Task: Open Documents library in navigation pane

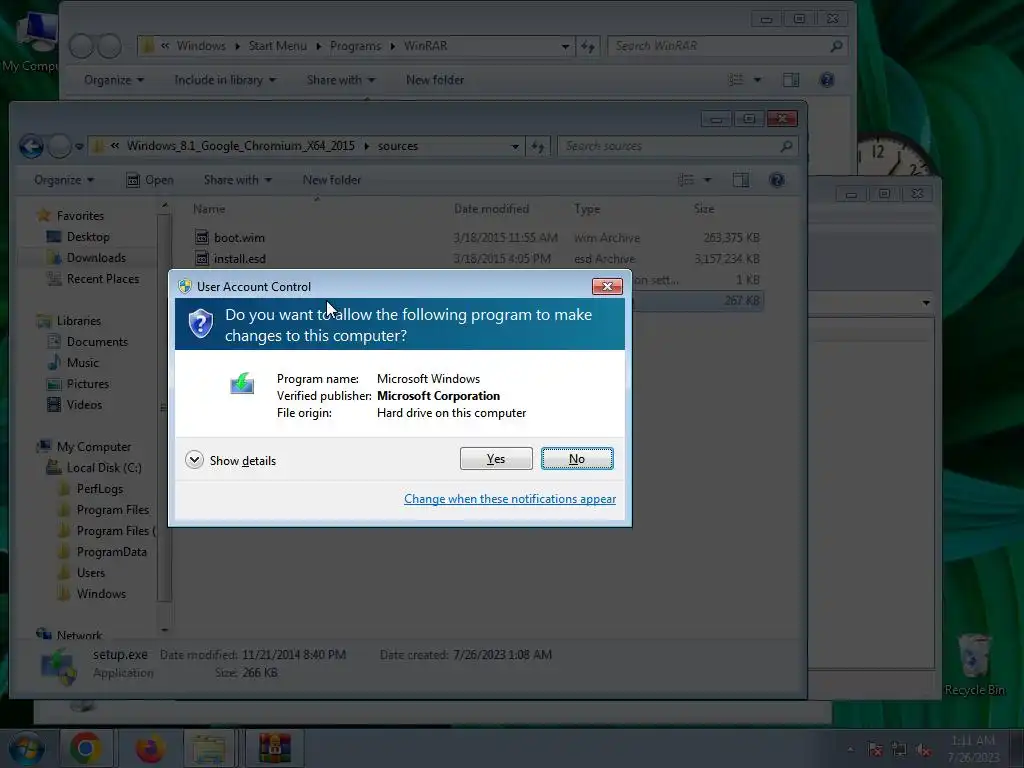Action: 97,342
